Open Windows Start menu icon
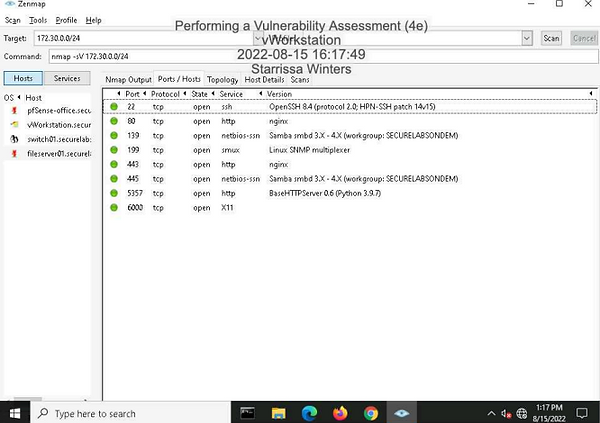Viewport: 600px width, 423px height. 15,413
